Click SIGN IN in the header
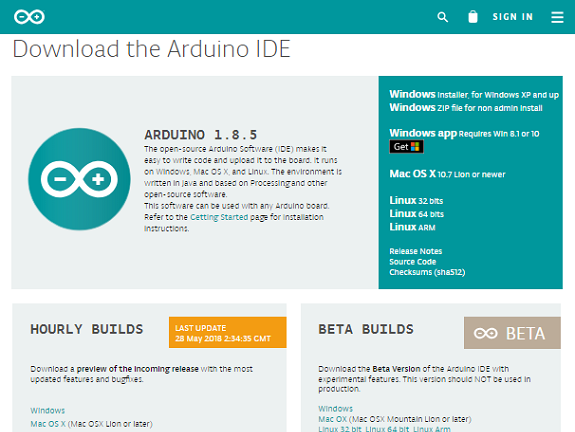575x432 pixels. pyautogui.click(x=512, y=17)
